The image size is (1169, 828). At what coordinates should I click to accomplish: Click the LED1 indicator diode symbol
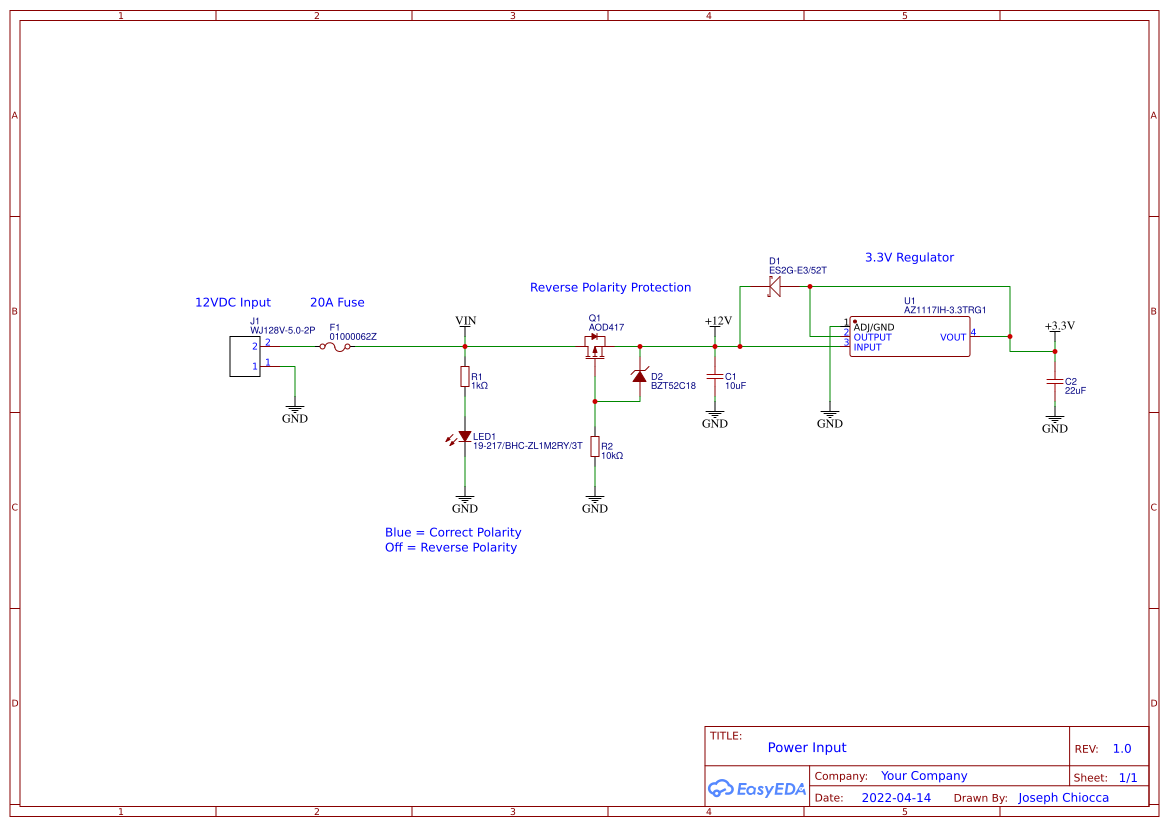(x=464, y=435)
